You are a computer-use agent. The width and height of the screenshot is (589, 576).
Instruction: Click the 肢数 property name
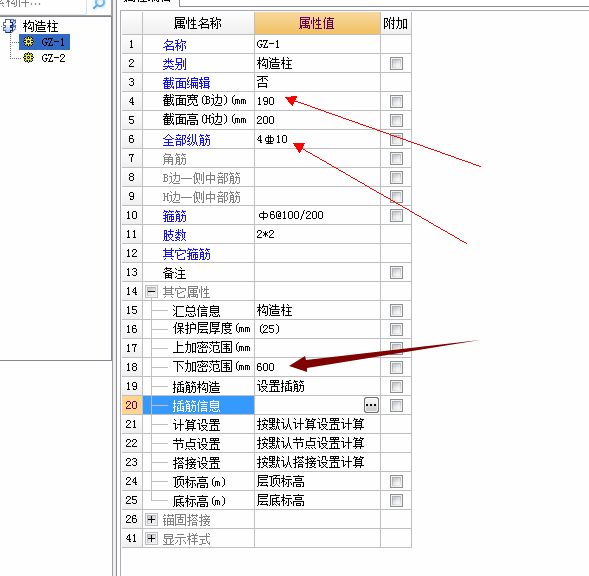pyautogui.click(x=174, y=235)
